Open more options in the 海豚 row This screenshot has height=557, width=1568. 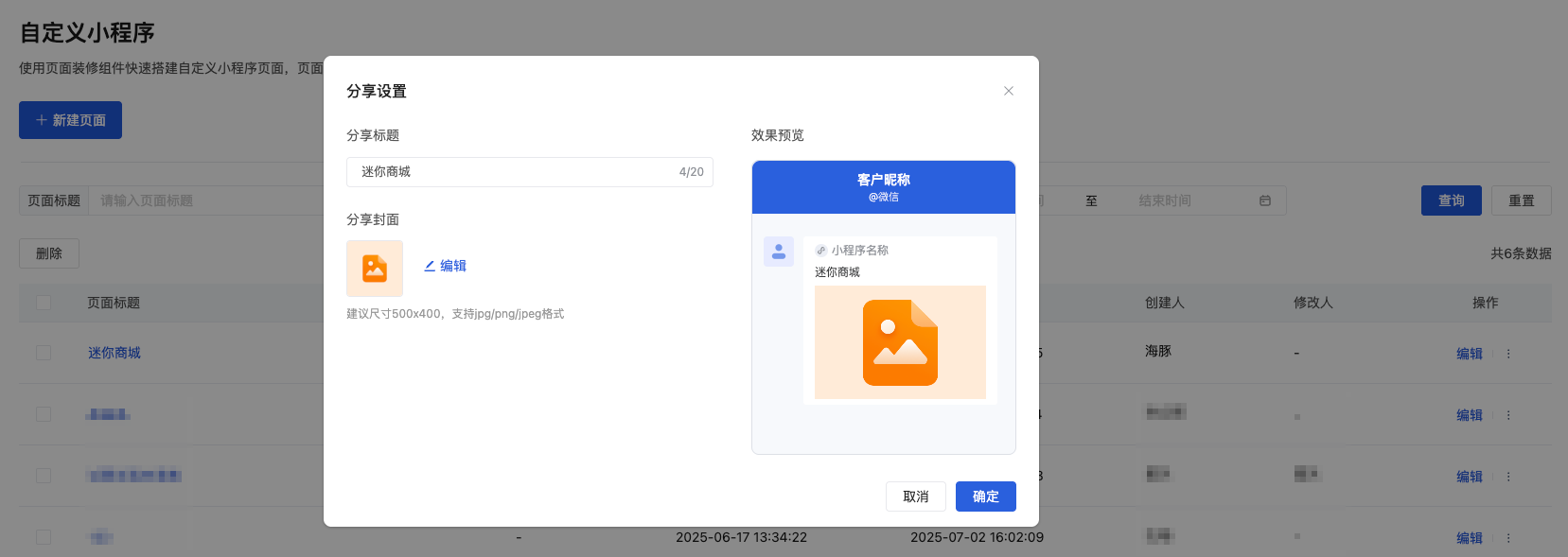coord(1508,354)
